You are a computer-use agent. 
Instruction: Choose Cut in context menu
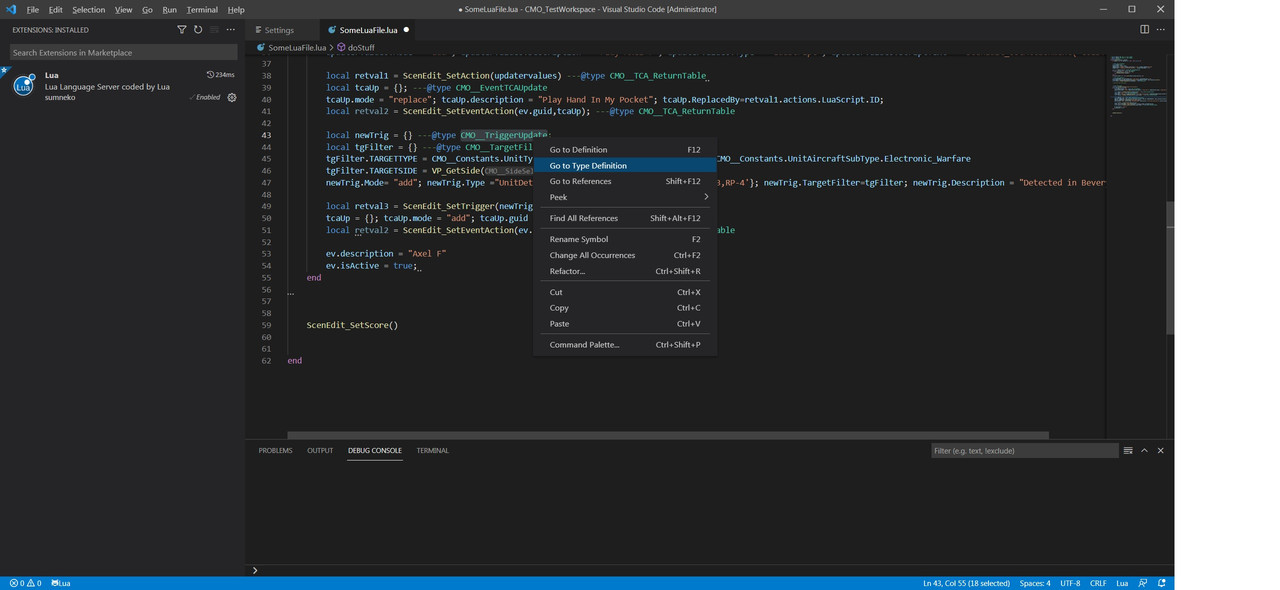click(x=625, y=292)
